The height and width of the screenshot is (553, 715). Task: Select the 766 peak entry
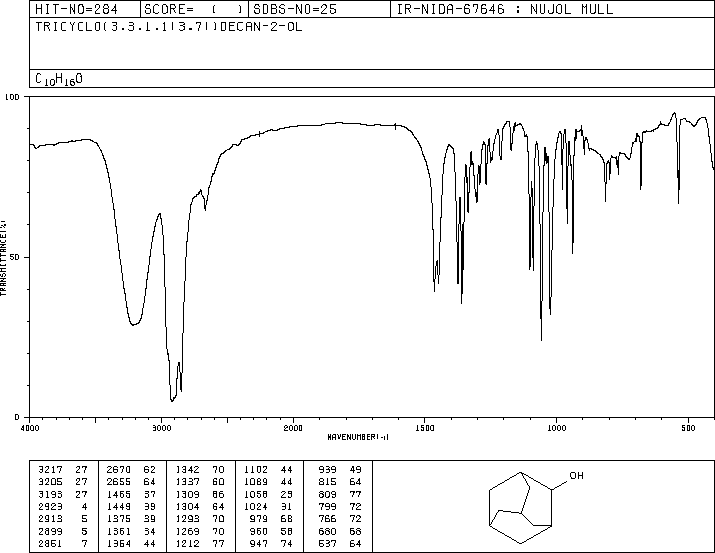click(340, 519)
